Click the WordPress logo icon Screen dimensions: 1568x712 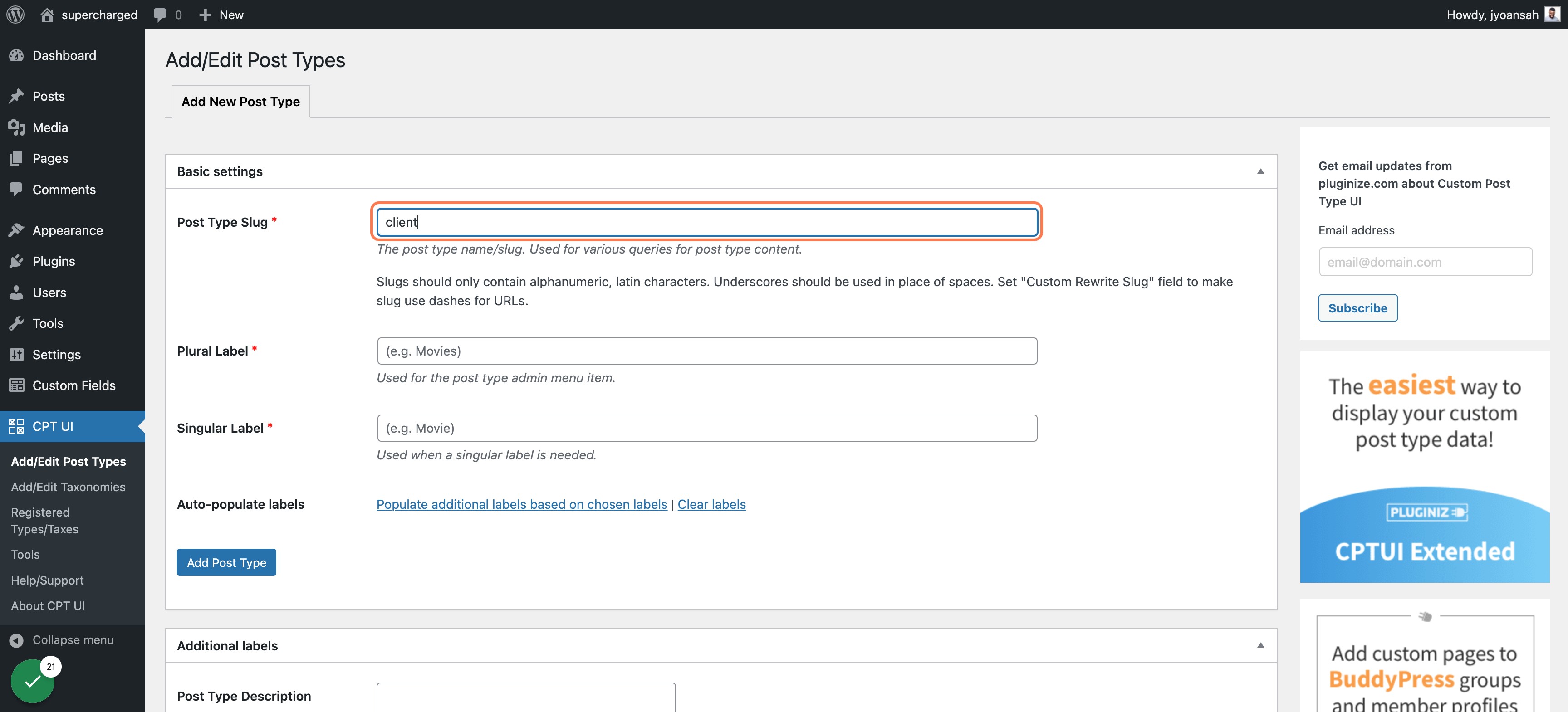pos(16,15)
